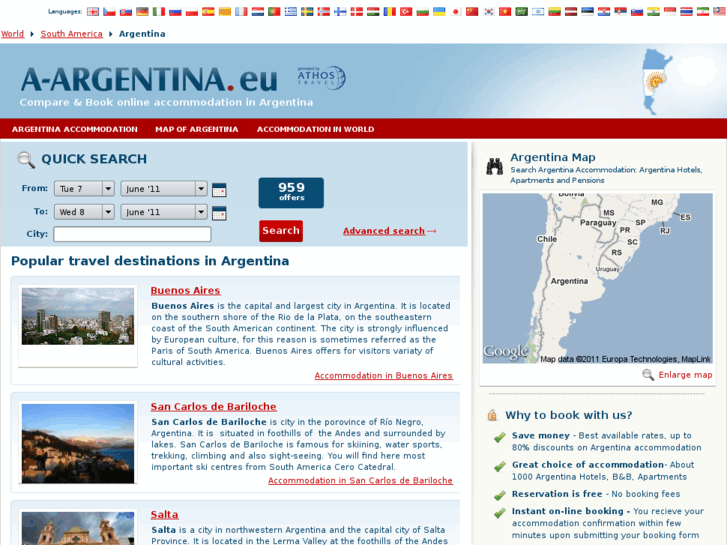Viewport: 727px width, 545px height.
Task: Switch language via the UK flag
Action: pyautogui.click(x=93, y=12)
